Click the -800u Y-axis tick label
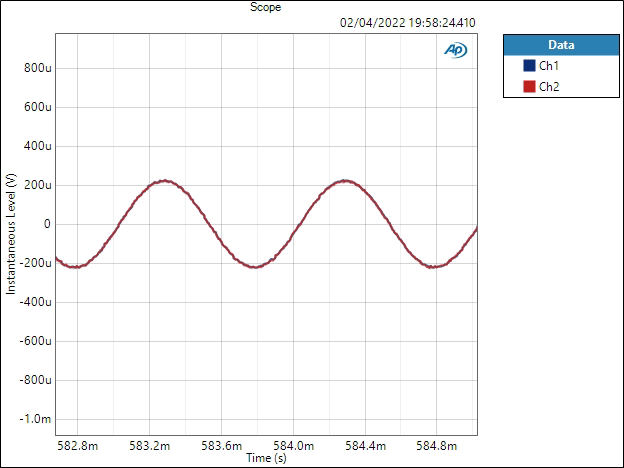624x468 pixels. pyautogui.click(x=35, y=380)
